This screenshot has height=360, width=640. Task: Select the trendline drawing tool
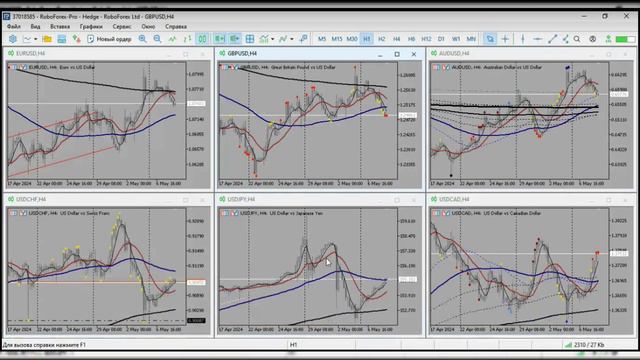[x=552, y=39]
